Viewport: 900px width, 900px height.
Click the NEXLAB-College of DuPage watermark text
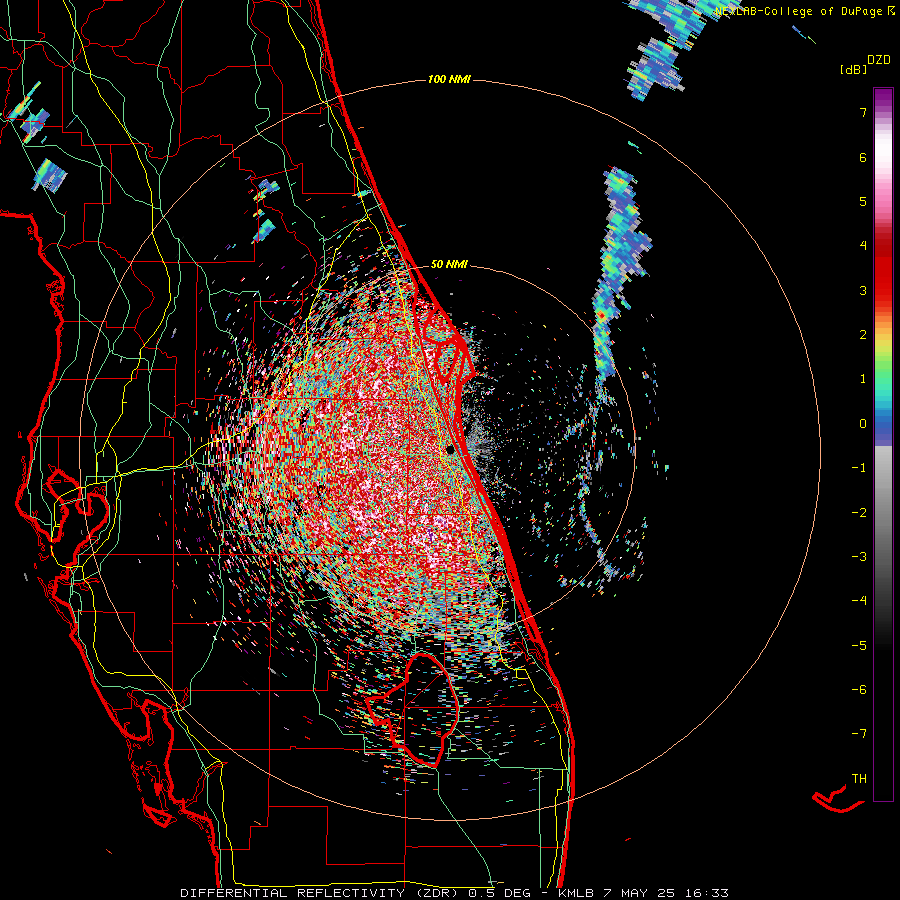799,11
